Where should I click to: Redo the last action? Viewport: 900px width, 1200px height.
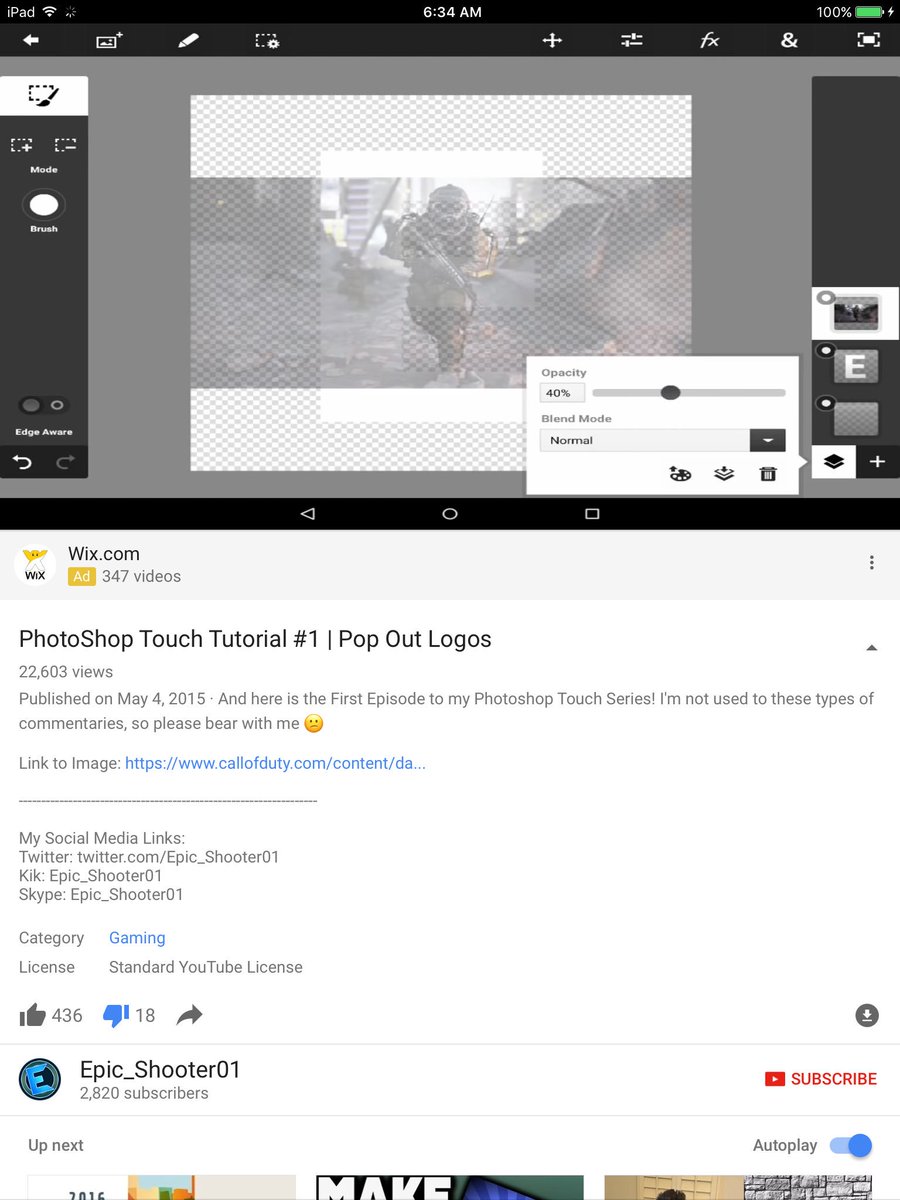pos(66,462)
